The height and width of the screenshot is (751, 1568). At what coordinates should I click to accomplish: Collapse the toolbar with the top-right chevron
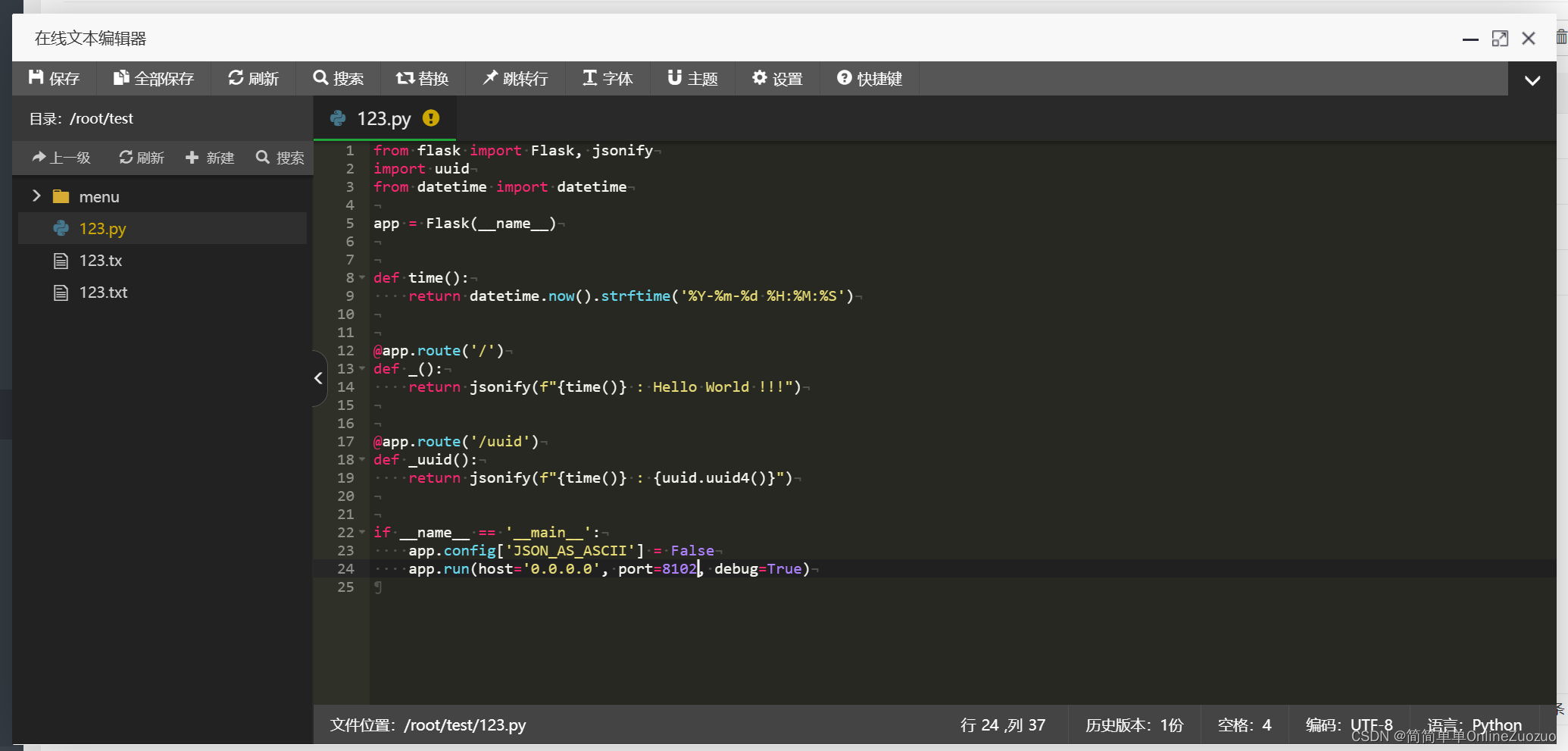(1532, 80)
